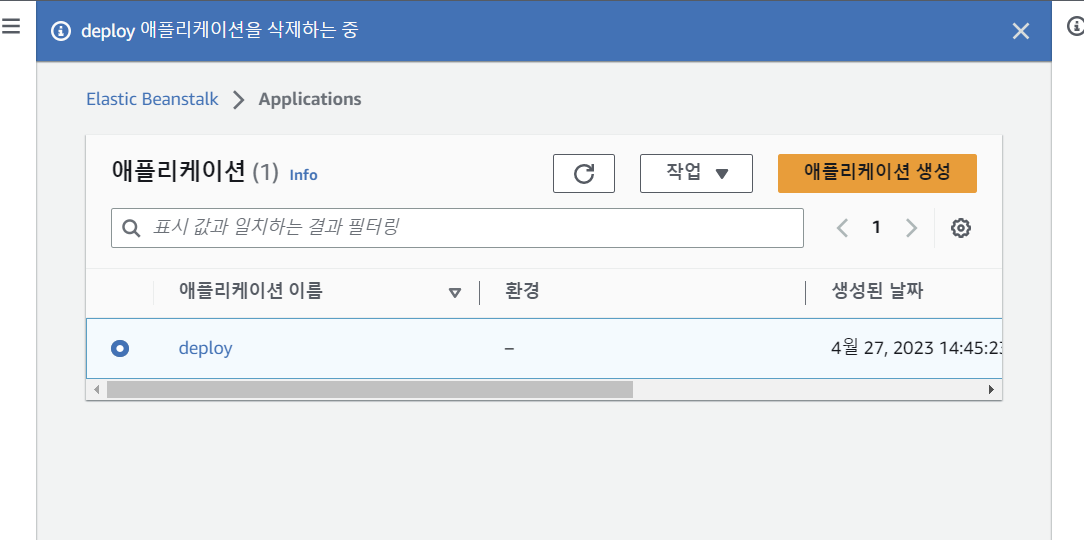Image resolution: width=1084 pixels, height=540 pixels.
Task: Select the deploy row radio button
Action: 120,348
